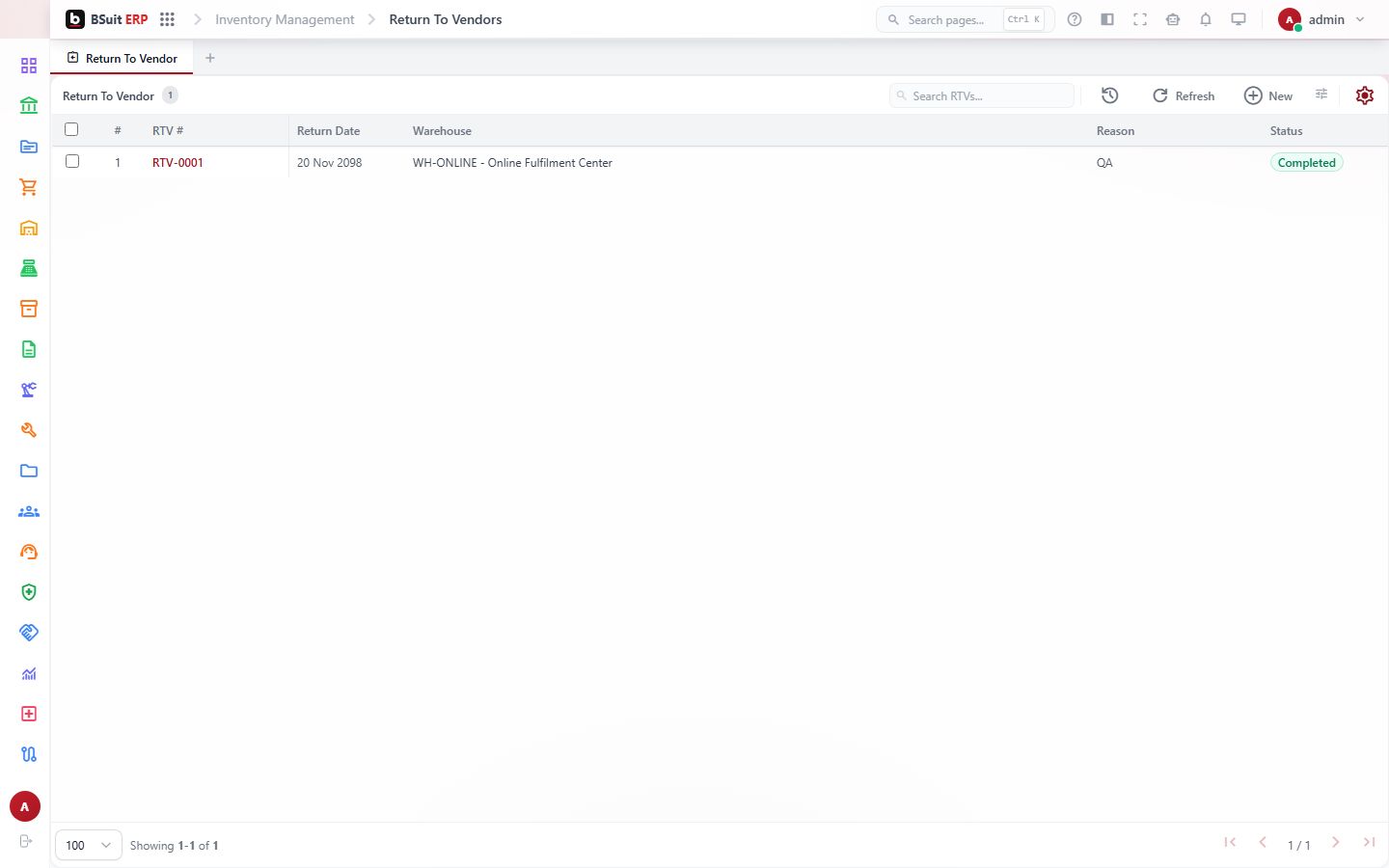This screenshot has height=868, width=1389.
Task: Open the chart analytics icon in the sidebar
Action: click(29, 673)
